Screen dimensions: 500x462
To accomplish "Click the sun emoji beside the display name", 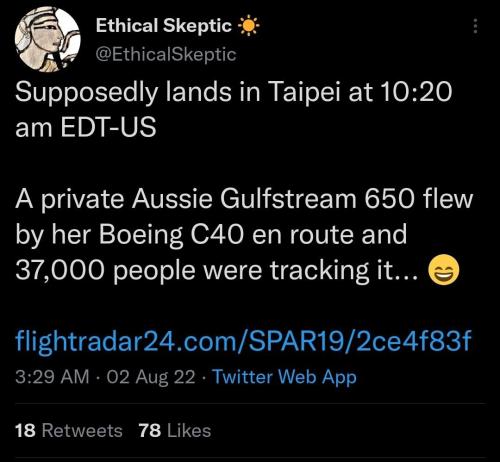I will (x=248, y=26).
